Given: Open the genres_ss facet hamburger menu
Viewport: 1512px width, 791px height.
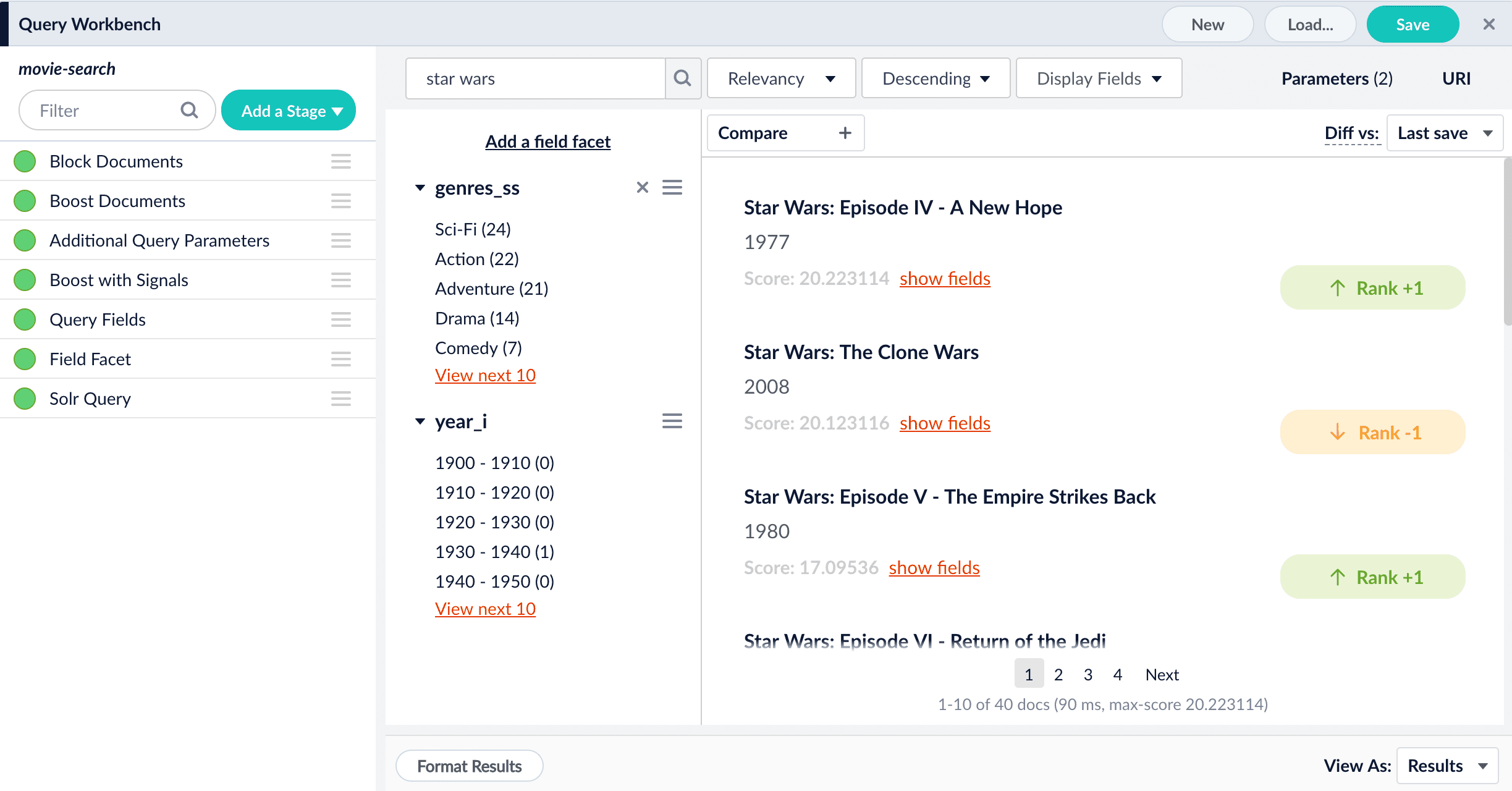Looking at the screenshot, I should click(672, 187).
